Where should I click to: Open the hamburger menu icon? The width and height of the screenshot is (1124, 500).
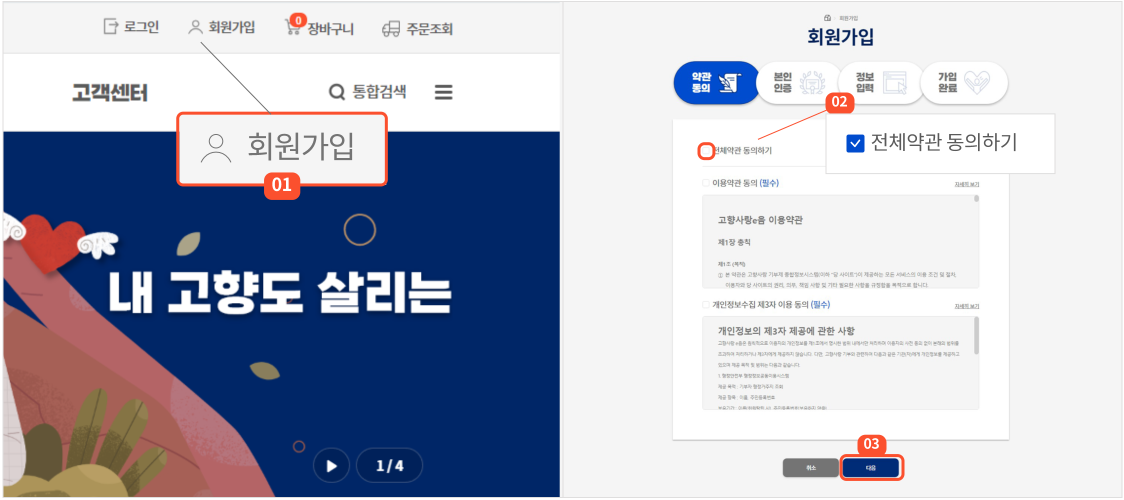pos(444,92)
